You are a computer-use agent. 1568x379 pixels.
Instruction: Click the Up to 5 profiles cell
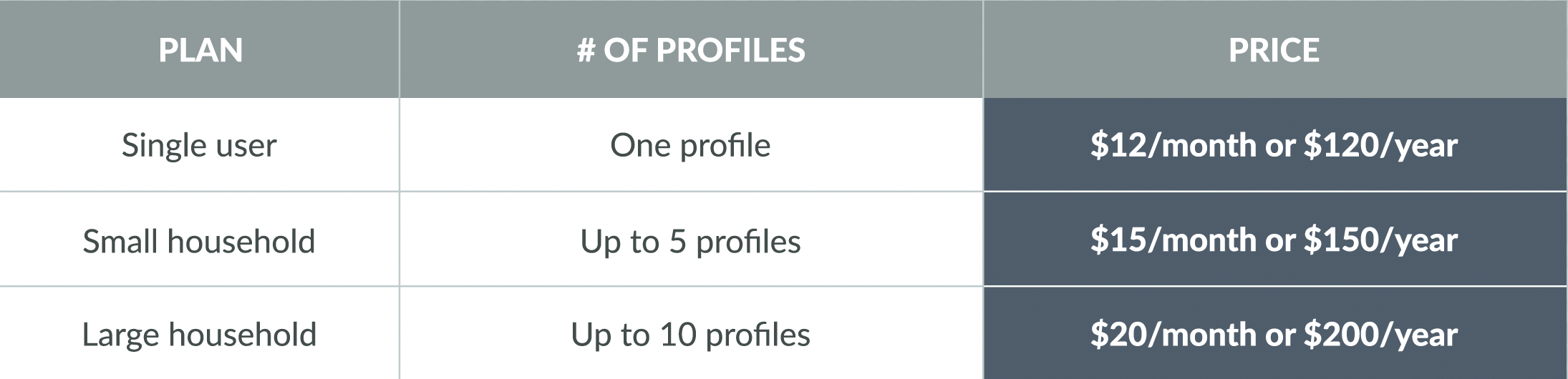pos(691,240)
